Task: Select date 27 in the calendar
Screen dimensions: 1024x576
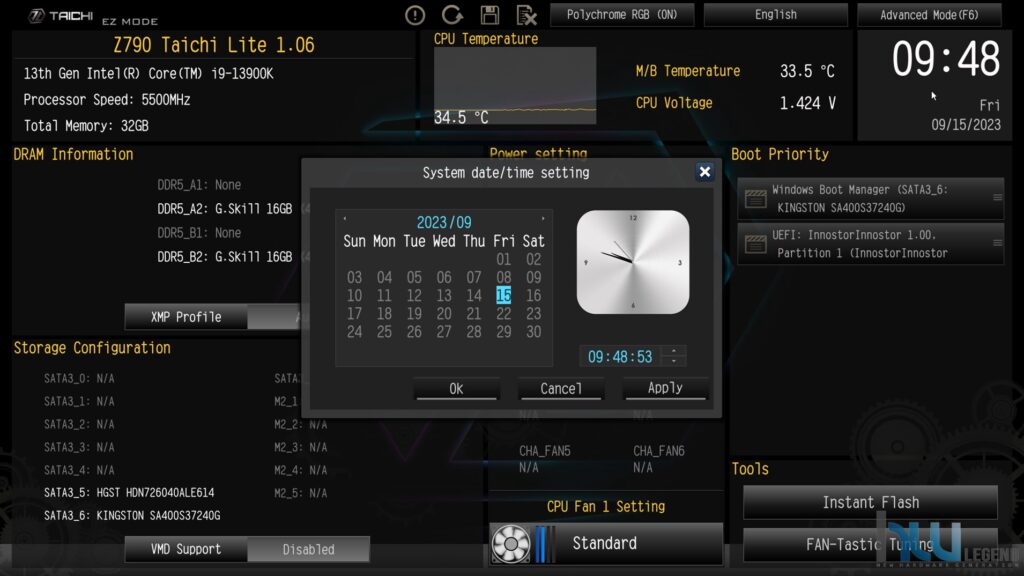Action: 444,332
